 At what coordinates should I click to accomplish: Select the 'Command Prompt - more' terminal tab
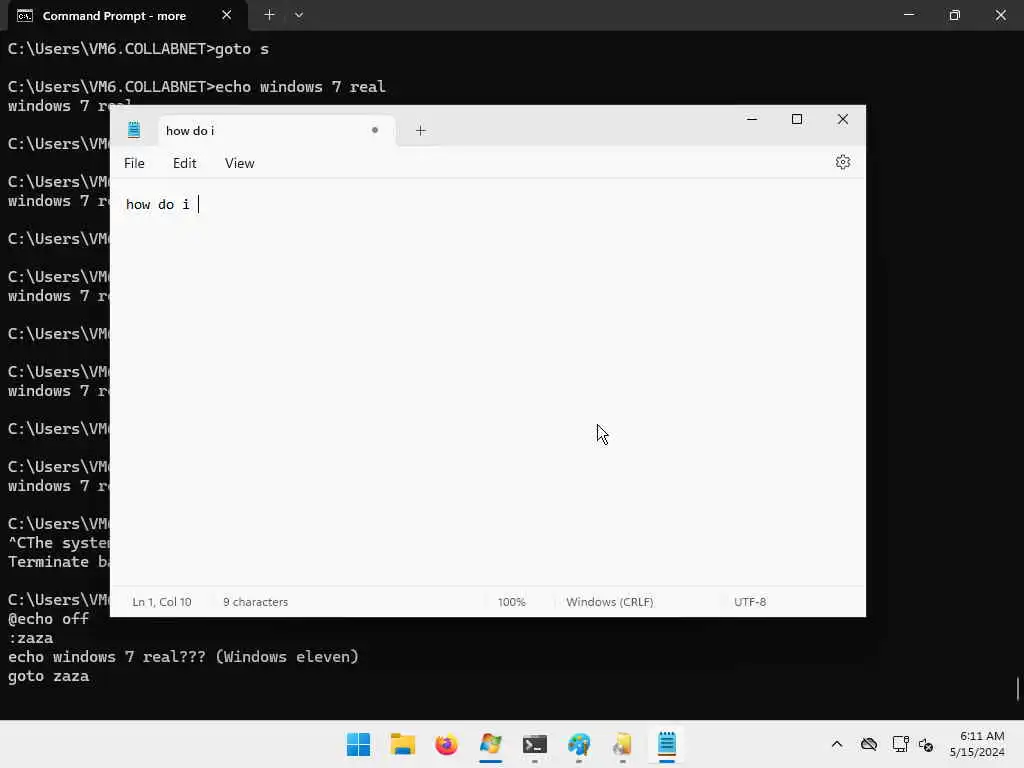pyautogui.click(x=127, y=16)
